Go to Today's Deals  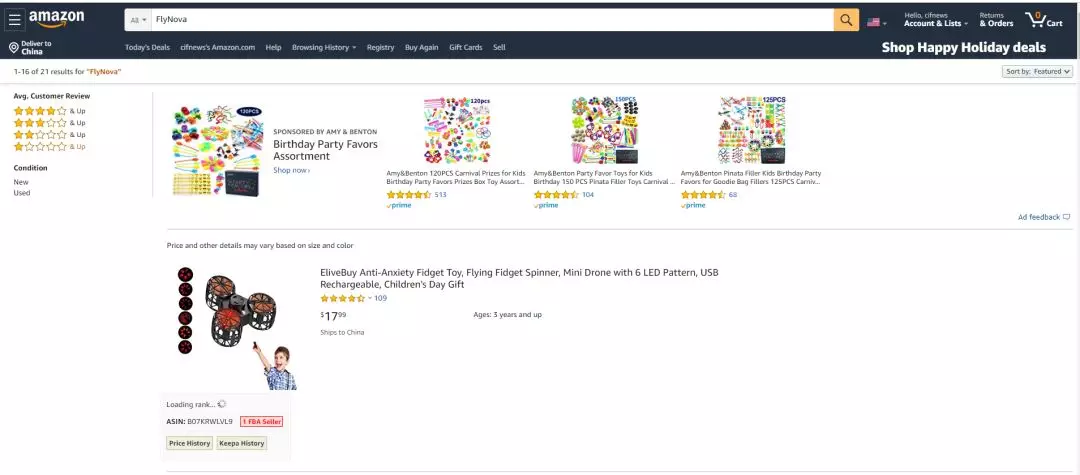pos(147,47)
